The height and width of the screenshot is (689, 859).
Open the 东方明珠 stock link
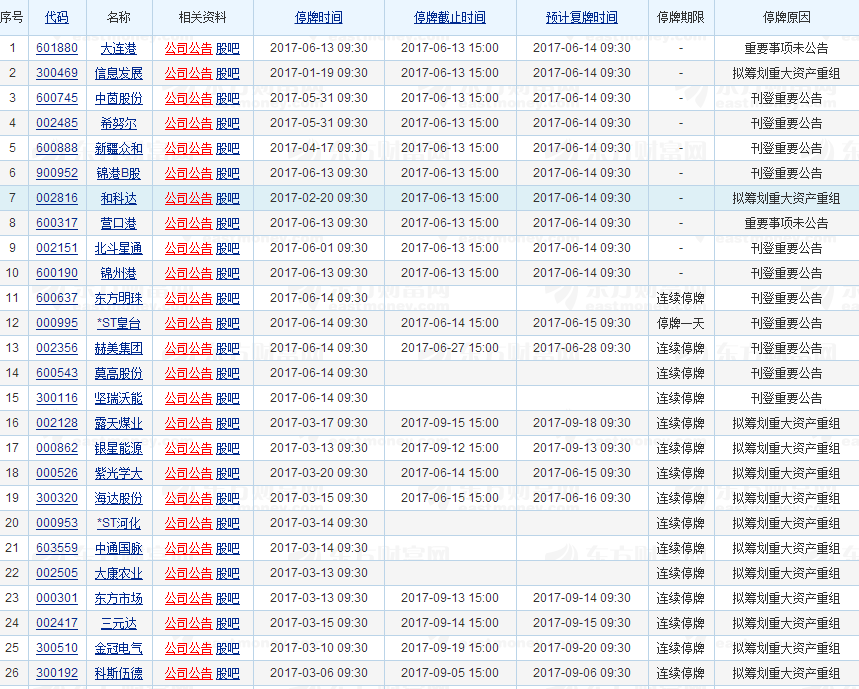tap(118, 298)
